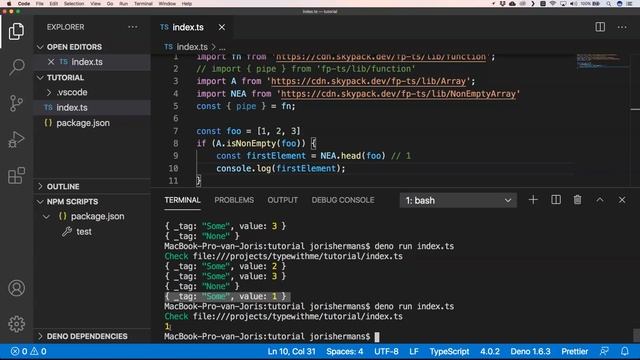
Task: Switch to the Output panel tab
Action: pos(282,200)
